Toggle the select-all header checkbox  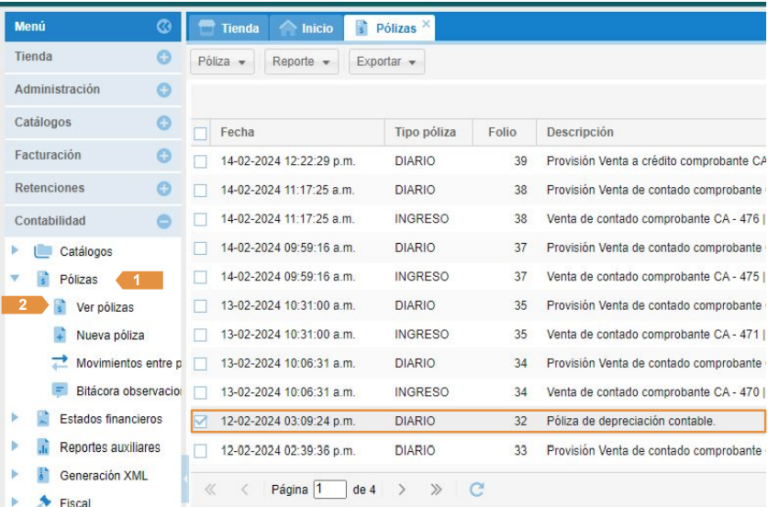coord(201,133)
